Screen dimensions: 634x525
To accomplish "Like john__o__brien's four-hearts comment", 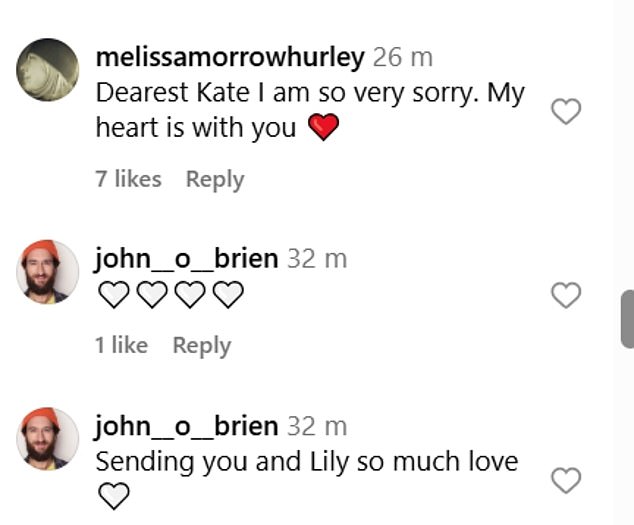I will point(566,295).
